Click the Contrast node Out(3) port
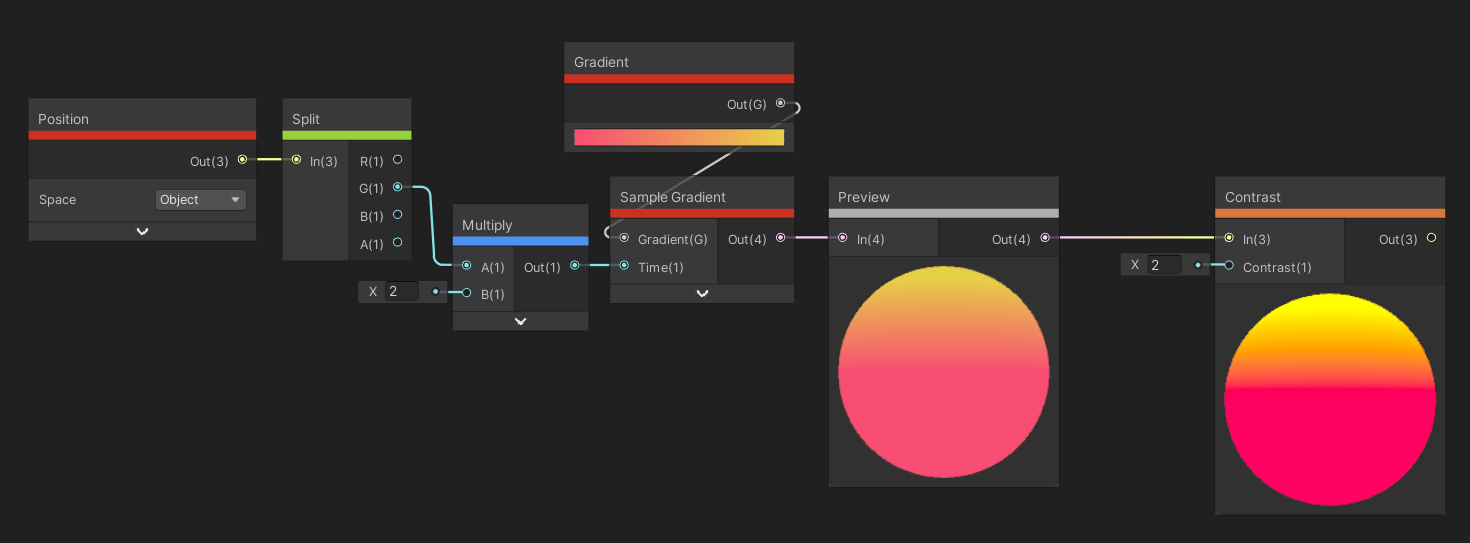The image size is (1470, 543). pyautogui.click(x=1431, y=238)
